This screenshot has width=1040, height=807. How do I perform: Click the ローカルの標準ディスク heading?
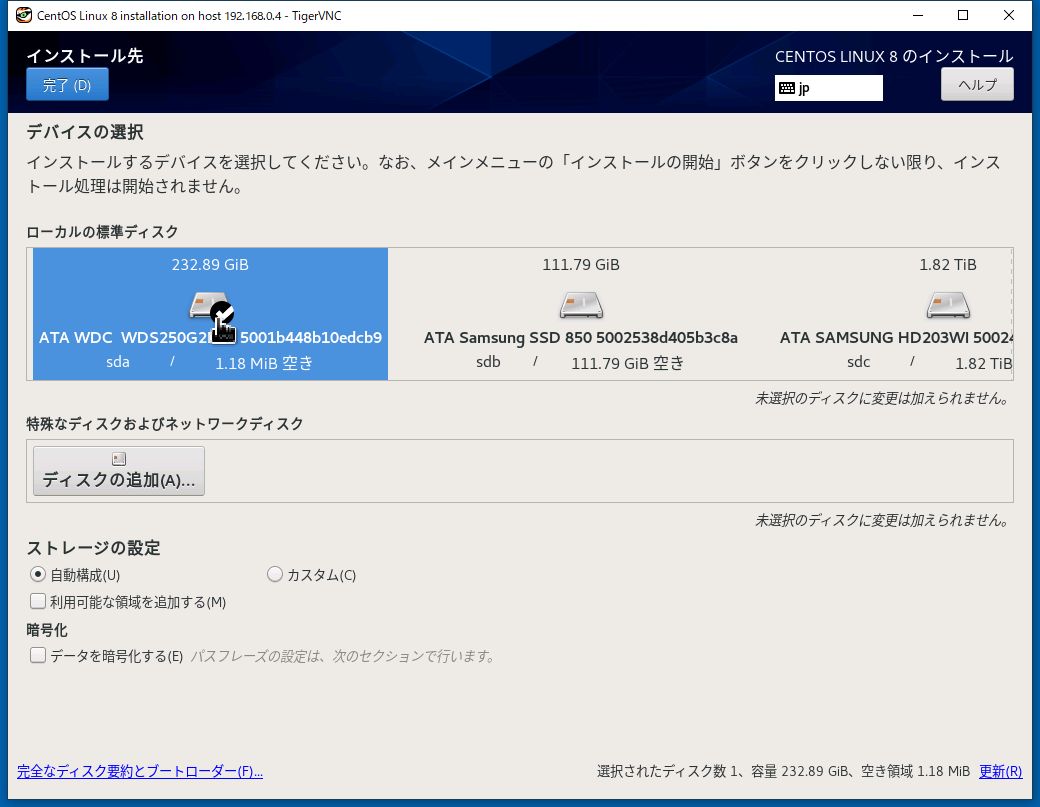tap(102, 231)
